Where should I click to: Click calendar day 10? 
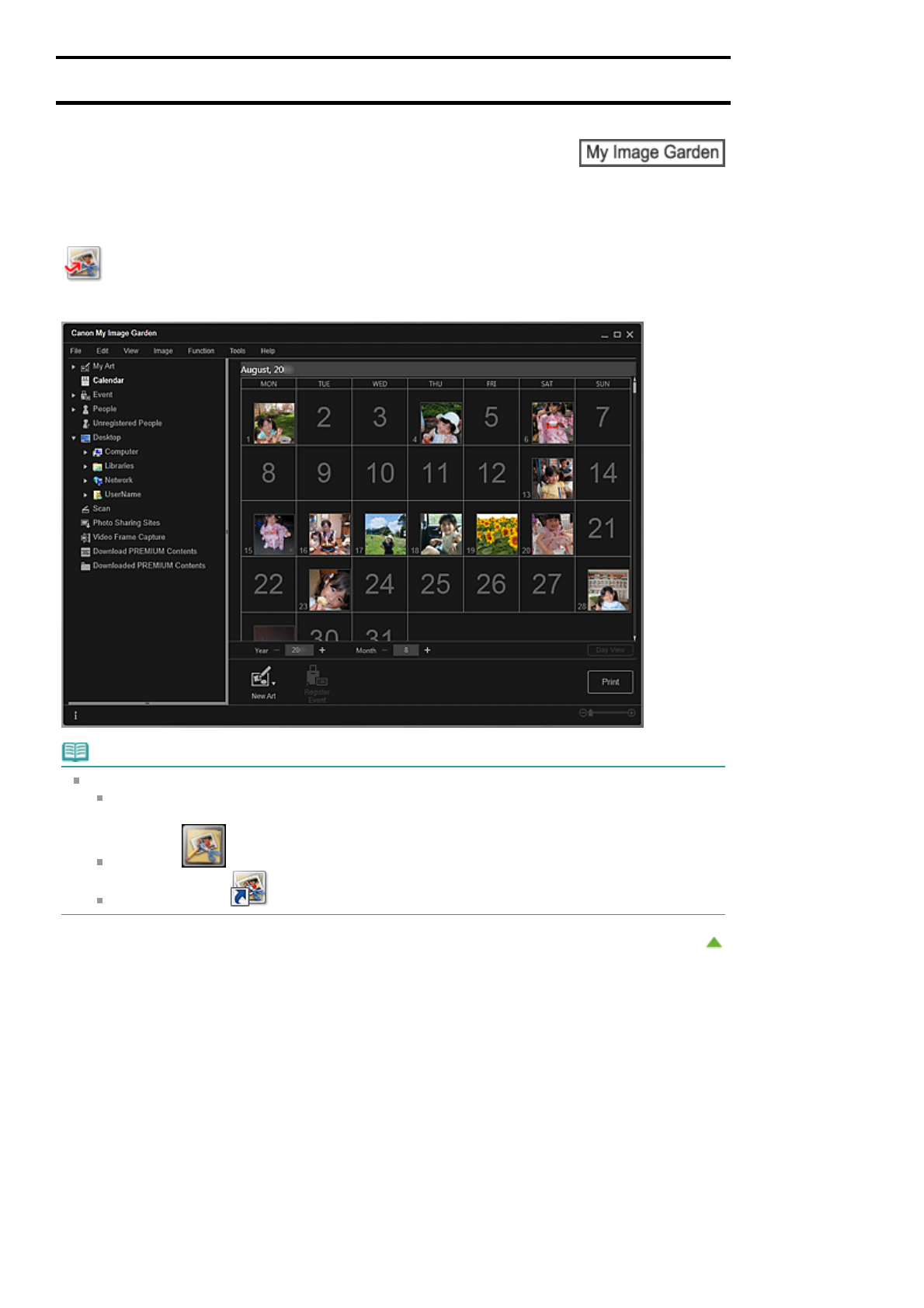[x=380, y=473]
